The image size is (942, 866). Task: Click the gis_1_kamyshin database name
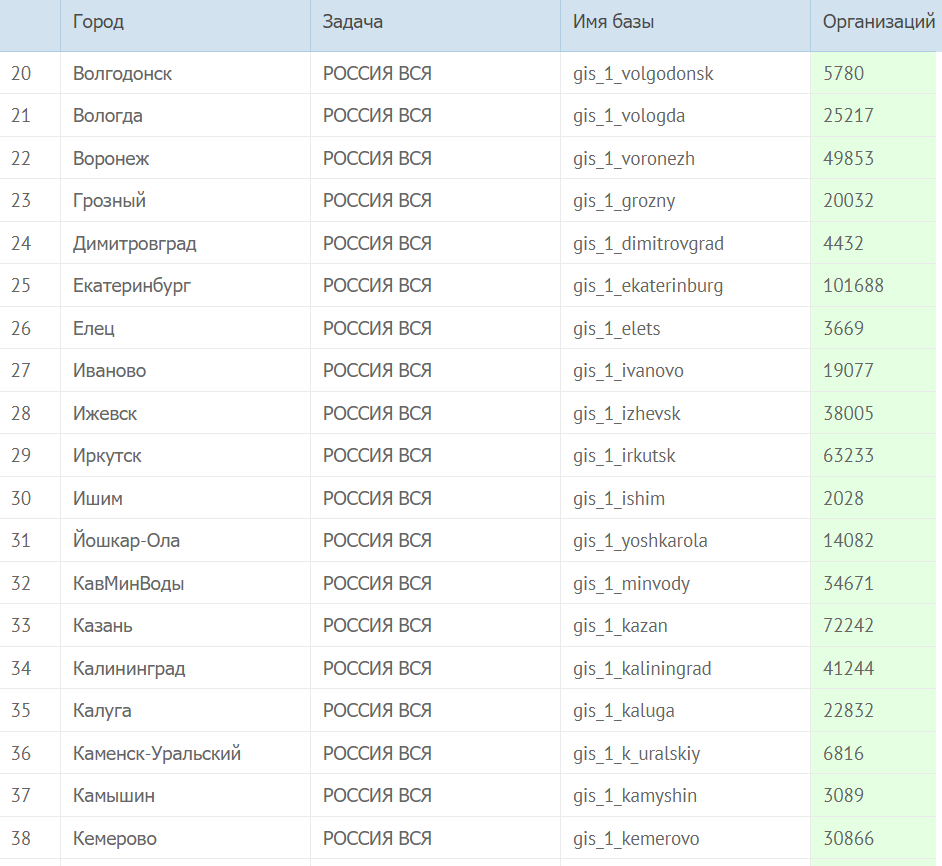click(x=635, y=796)
